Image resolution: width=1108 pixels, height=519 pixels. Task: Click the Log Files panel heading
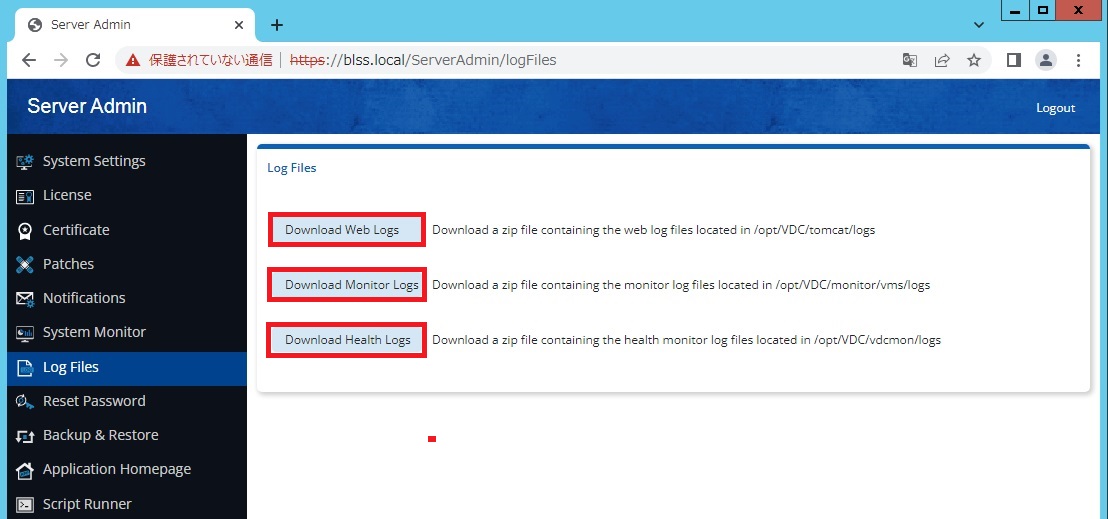coord(292,168)
